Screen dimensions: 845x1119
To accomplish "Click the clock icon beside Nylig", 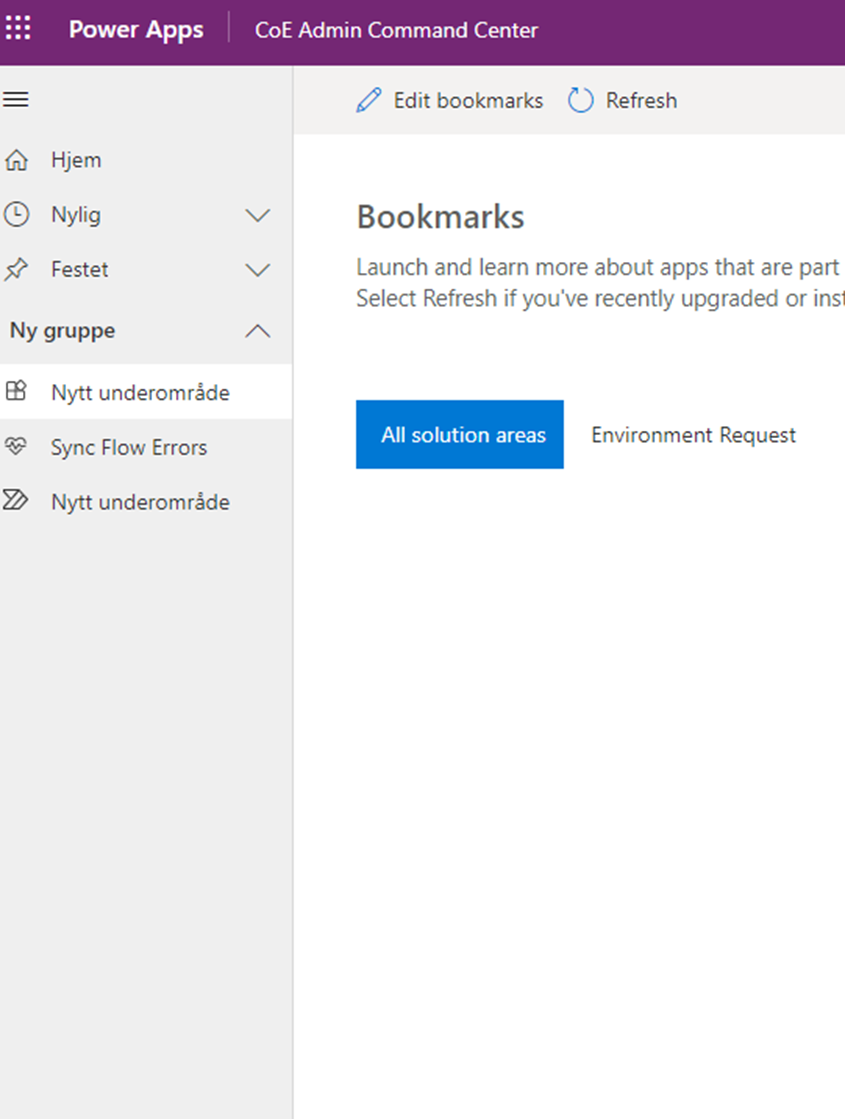I will (x=17, y=215).
